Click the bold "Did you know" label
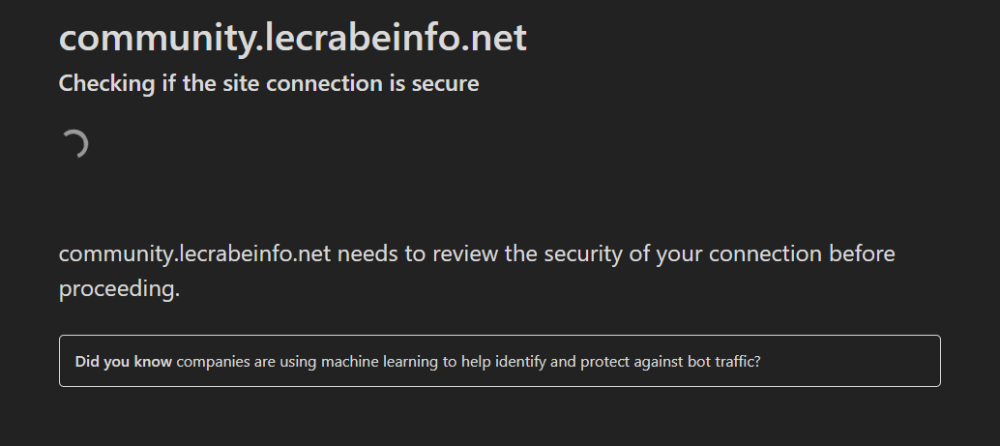Screen dimensions: 1000x446 pos(123,361)
